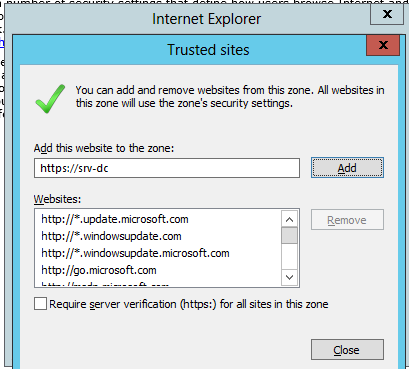Select http://*.windowsupdate.microsoft.com entry
This screenshot has width=409, height=369.
(135, 253)
